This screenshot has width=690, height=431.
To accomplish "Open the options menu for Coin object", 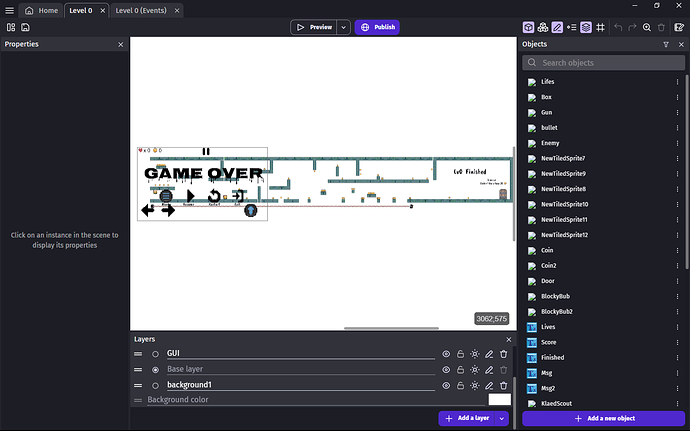I will 677,250.
